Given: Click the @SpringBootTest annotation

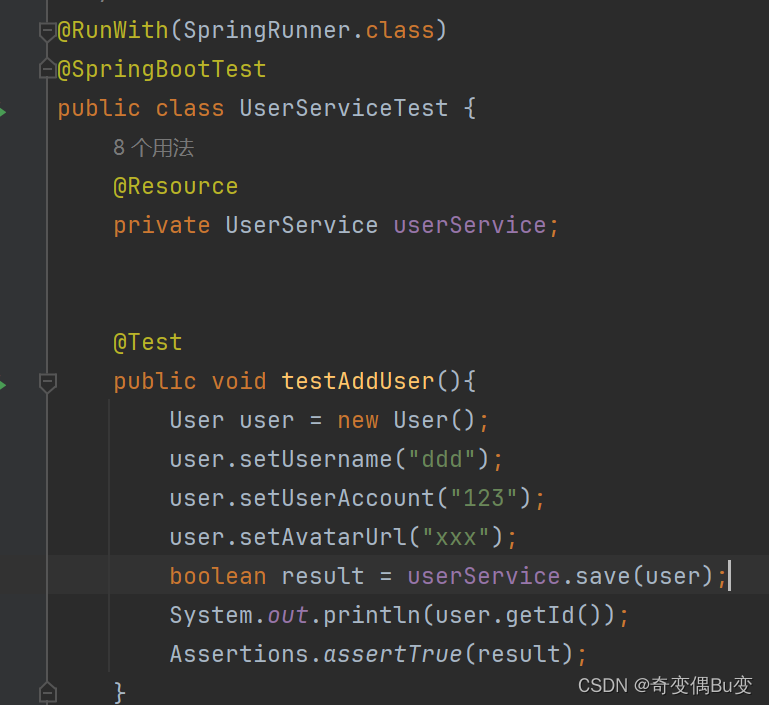Looking at the screenshot, I should point(162,70).
